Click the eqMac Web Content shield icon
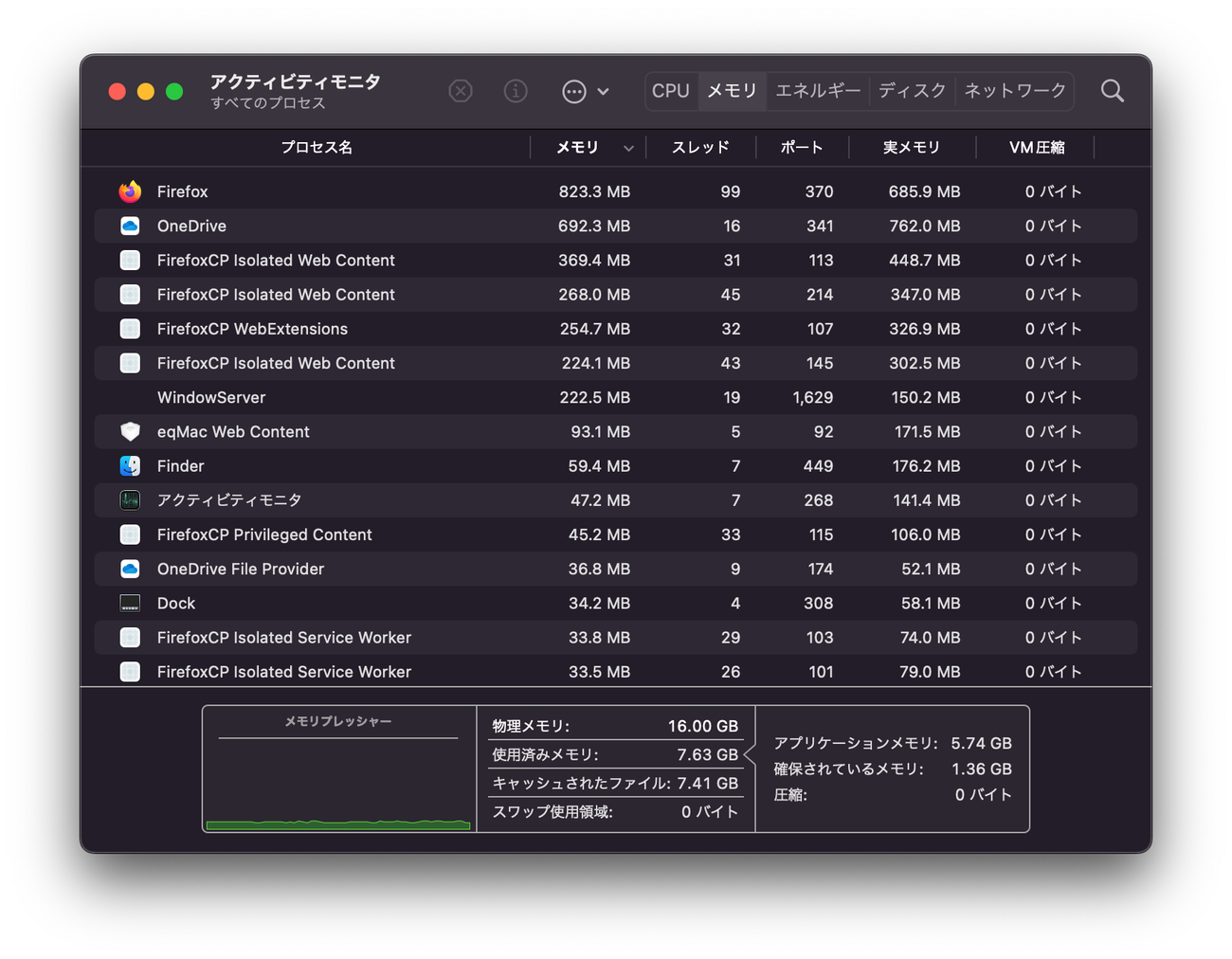The width and height of the screenshot is (1232, 959). point(130,432)
